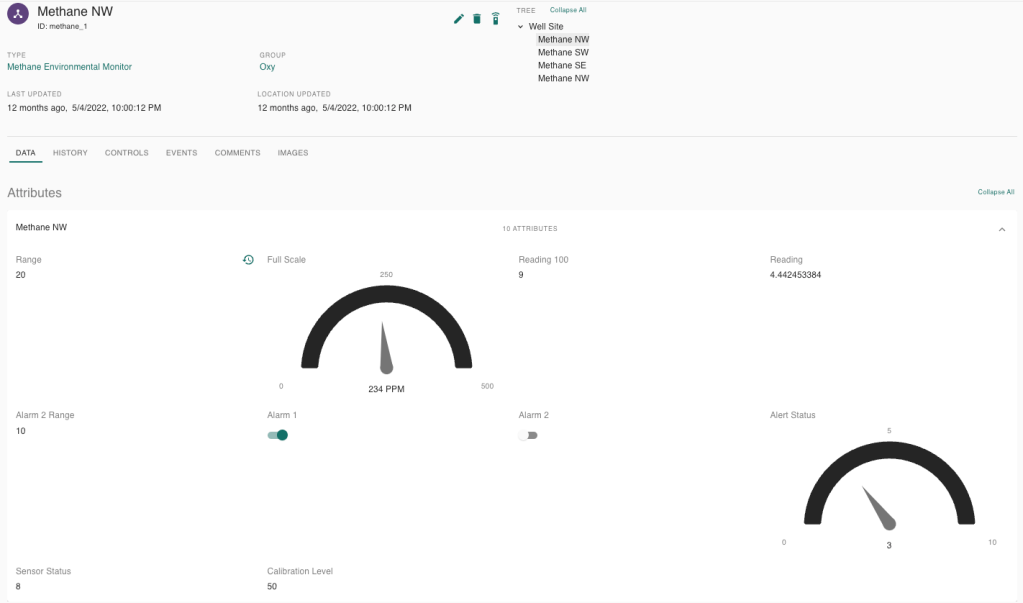
Task: Select Methane SW in the tree
Action: coord(563,53)
